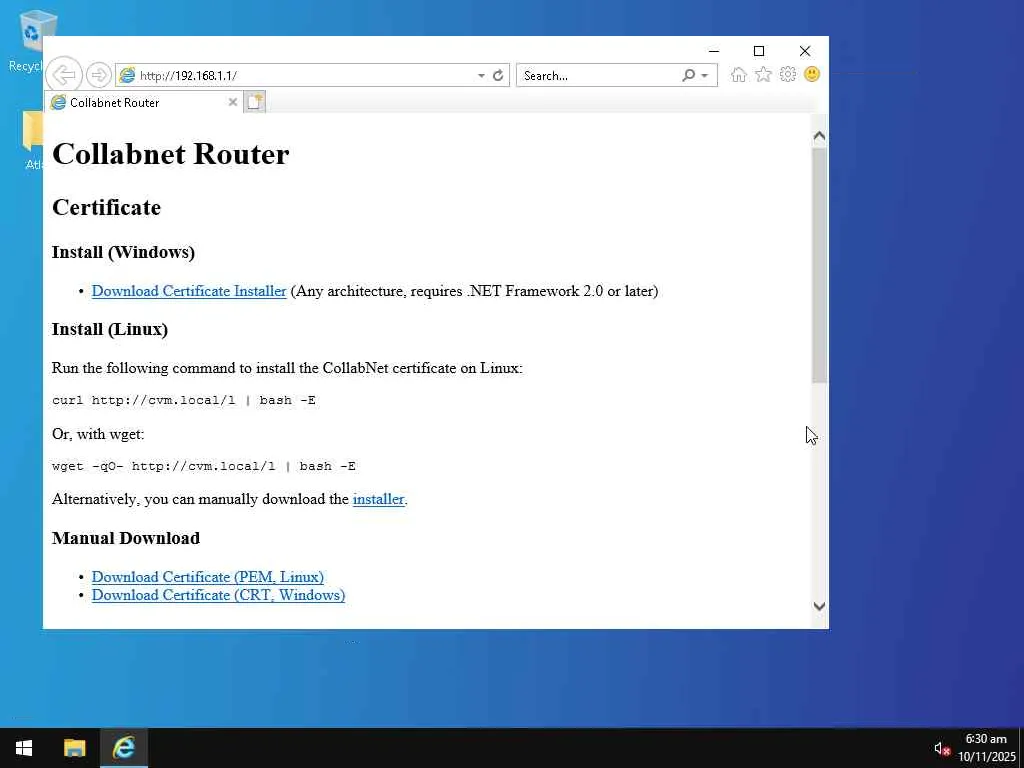Screen dimensions: 1024x768
Task: Expand the address bar dropdown arrow
Action: click(x=481, y=75)
